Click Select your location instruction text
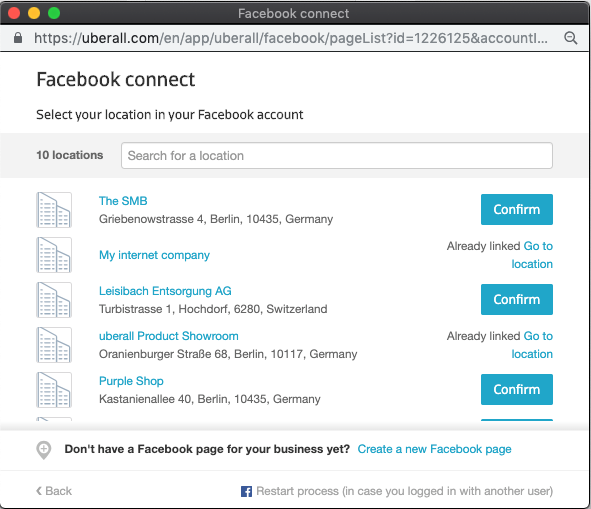 [170, 115]
